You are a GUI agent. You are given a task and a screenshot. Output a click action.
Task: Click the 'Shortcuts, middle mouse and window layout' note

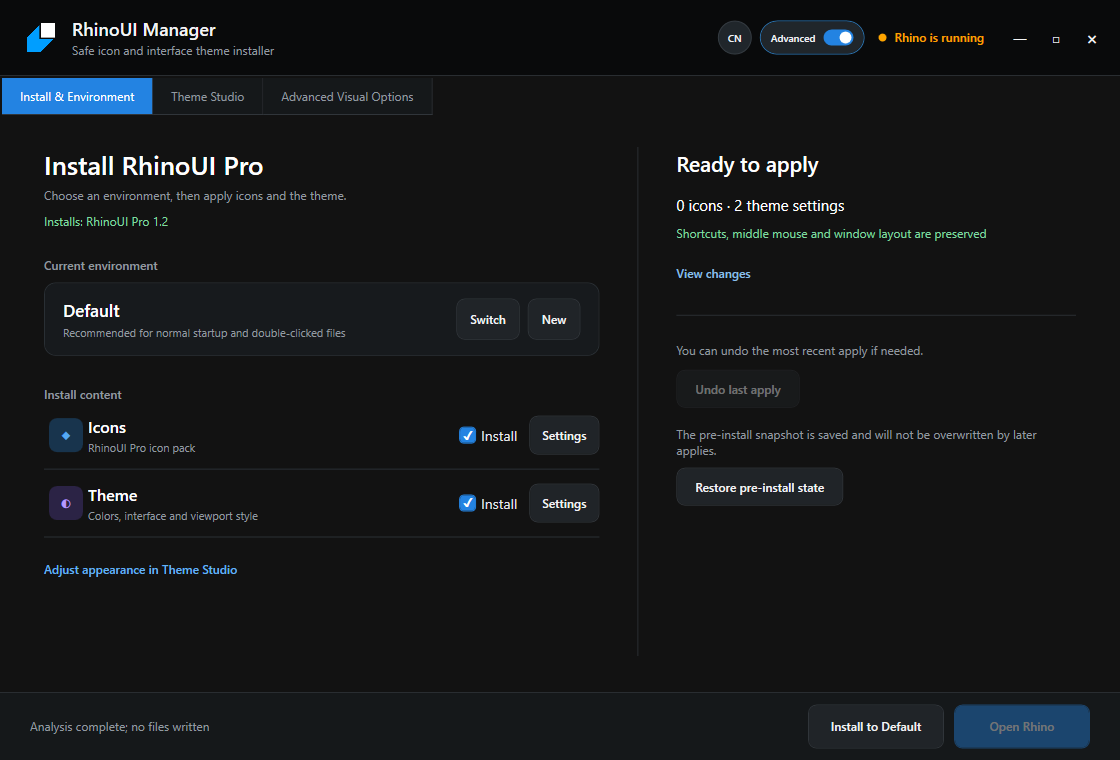[831, 234]
